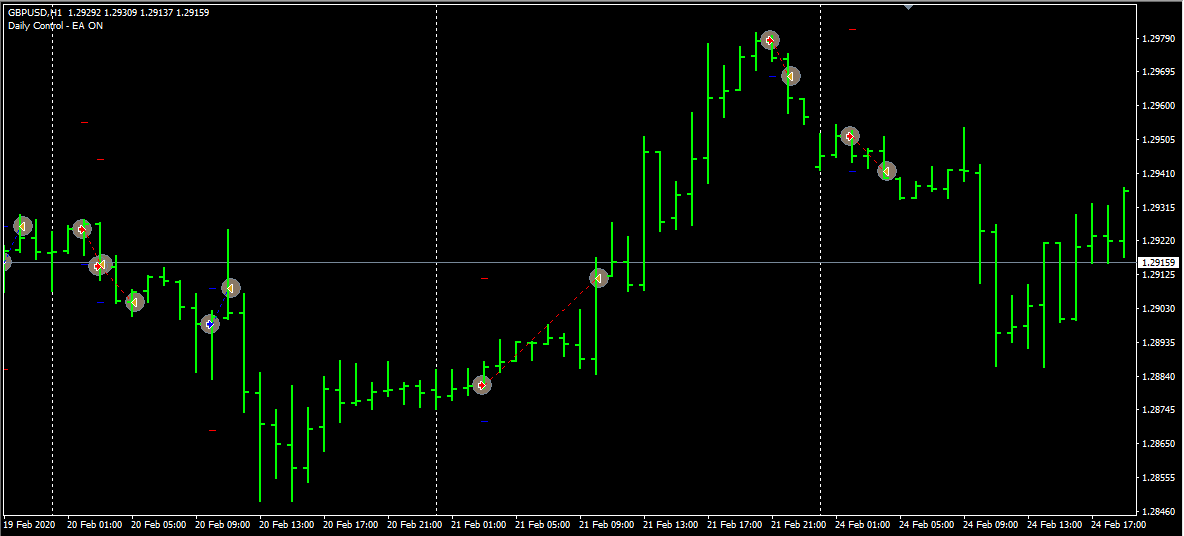Click the '24 Feb 05:00' time label

tap(925, 524)
